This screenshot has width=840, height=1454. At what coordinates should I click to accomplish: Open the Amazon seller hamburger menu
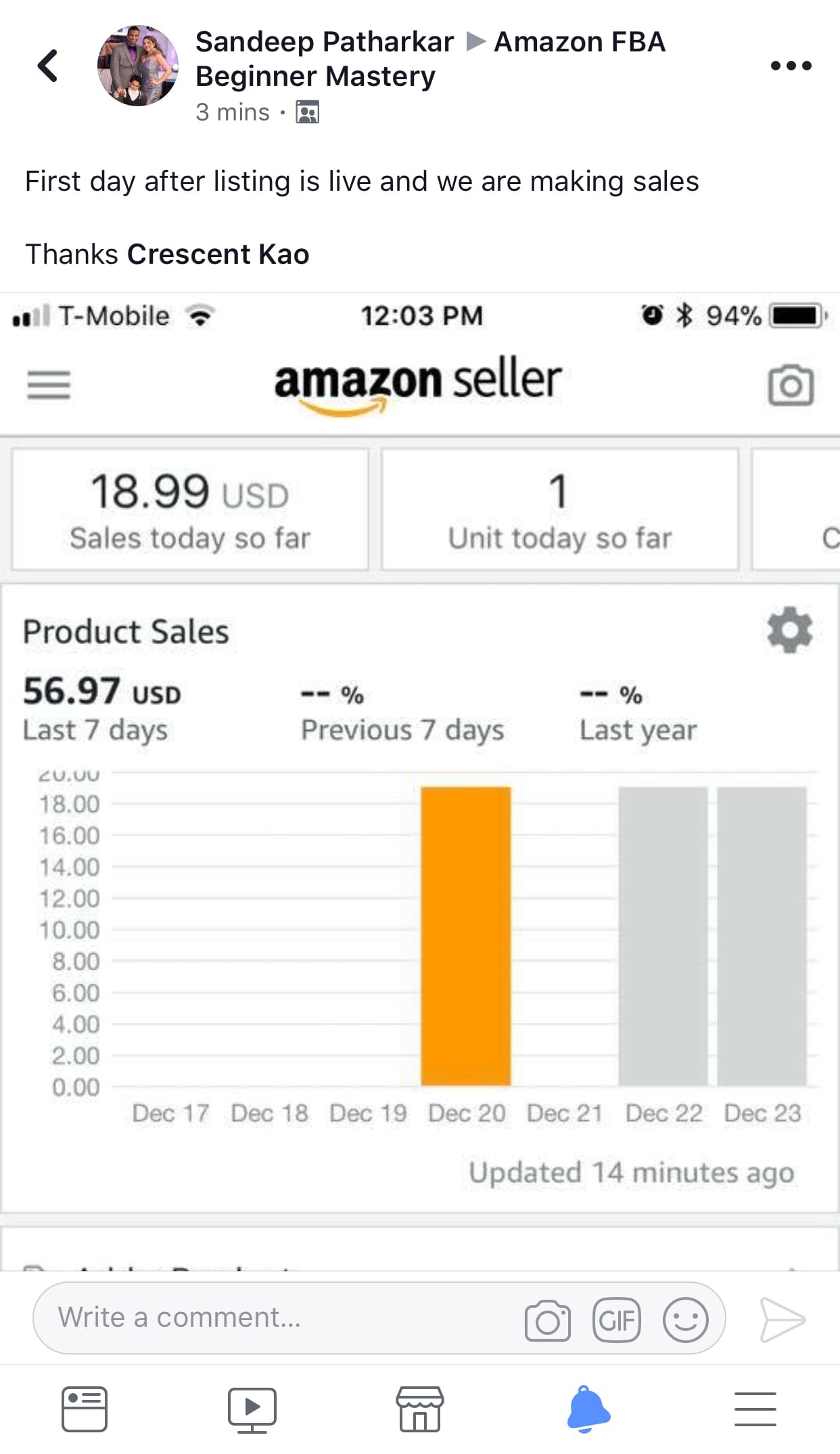pyautogui.click(x=49, y=386)
